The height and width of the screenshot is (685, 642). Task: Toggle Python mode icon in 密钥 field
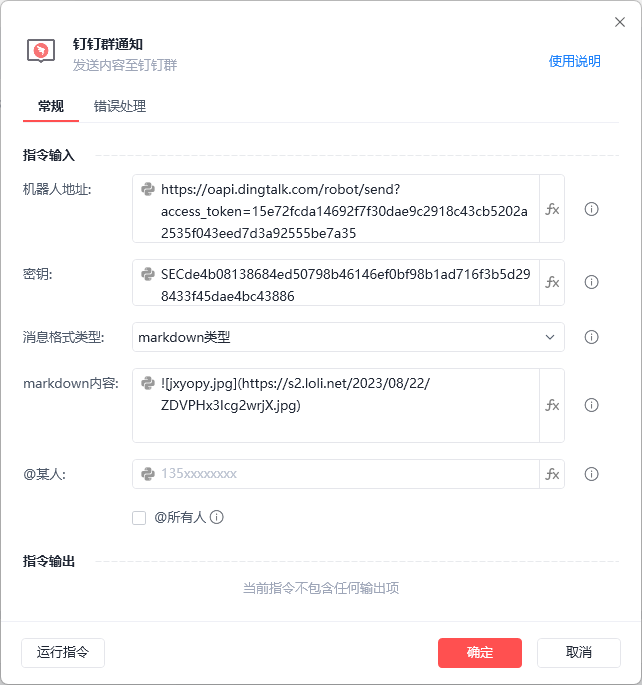point(148,274)
